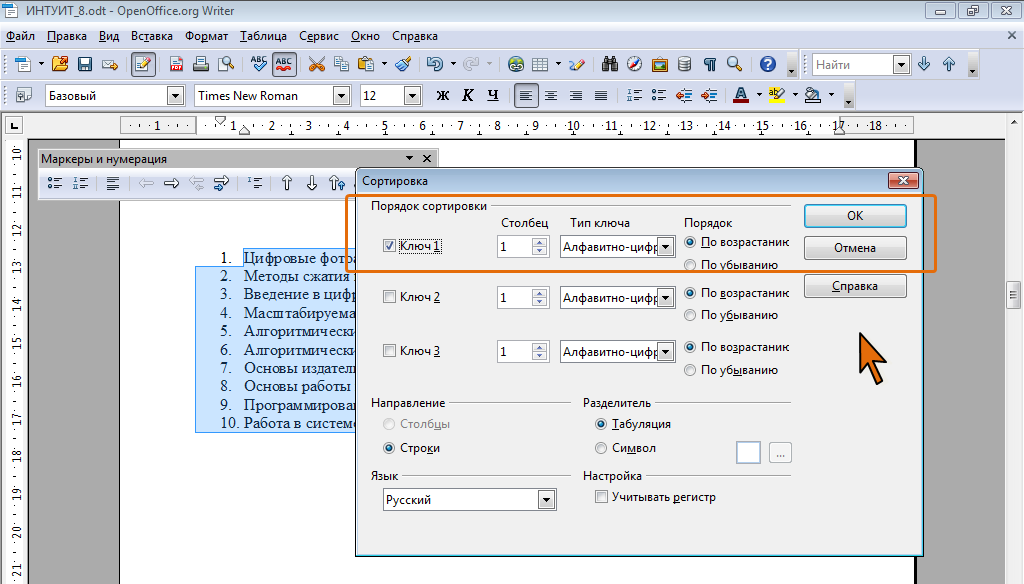
Task: Click the separator character browse (...) button
Action: point(780,452)
